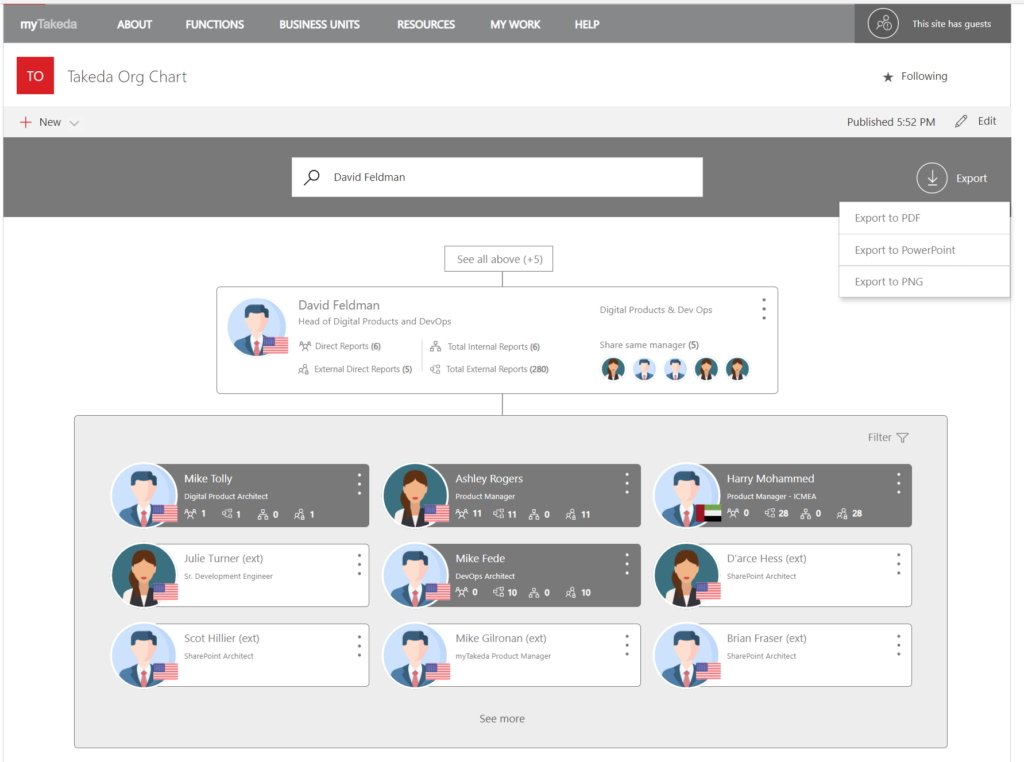The image size is (1024, 762).
Task: Choose Export to PowerPoint
Action: 924,250
